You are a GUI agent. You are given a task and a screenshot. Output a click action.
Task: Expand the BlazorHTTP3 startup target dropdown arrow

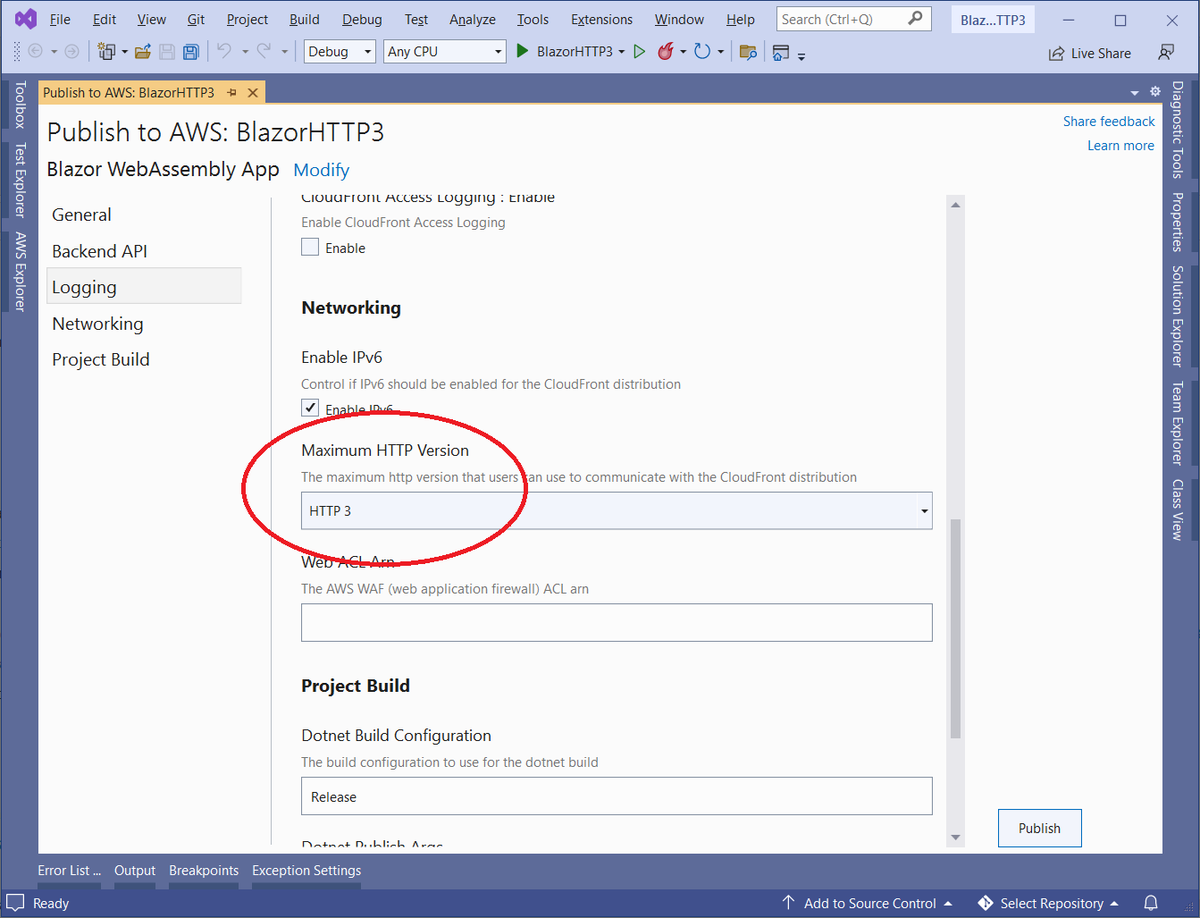(622, 51)
